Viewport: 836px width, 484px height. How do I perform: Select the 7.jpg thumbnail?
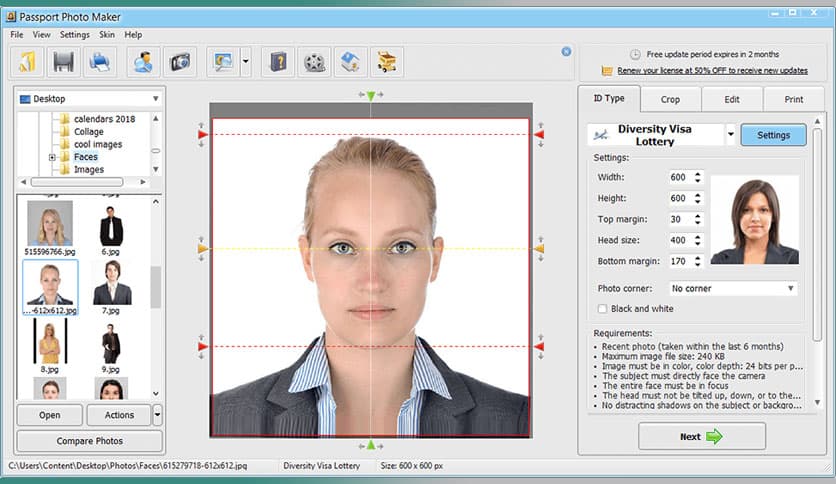click(111, 287)
